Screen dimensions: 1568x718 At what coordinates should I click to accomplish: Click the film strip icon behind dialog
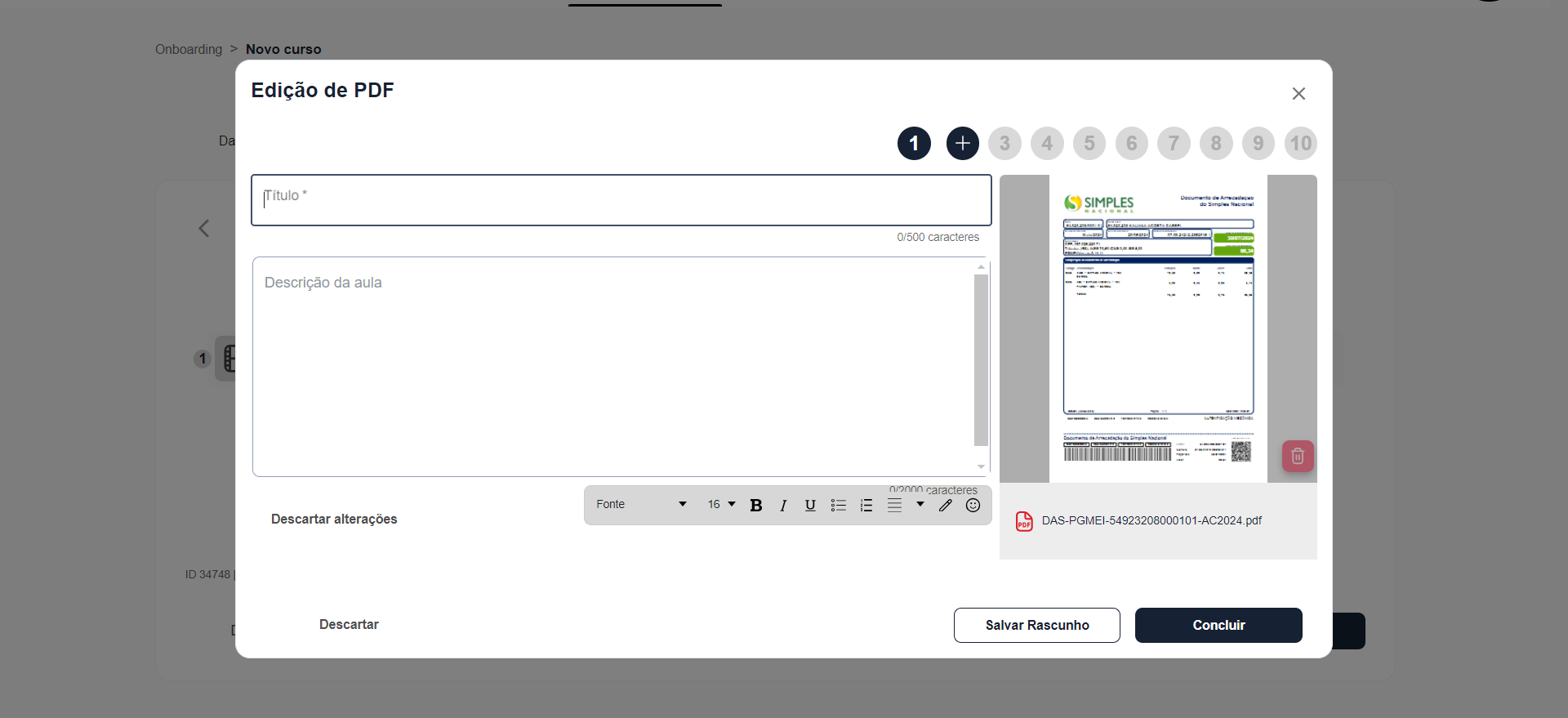229,359
